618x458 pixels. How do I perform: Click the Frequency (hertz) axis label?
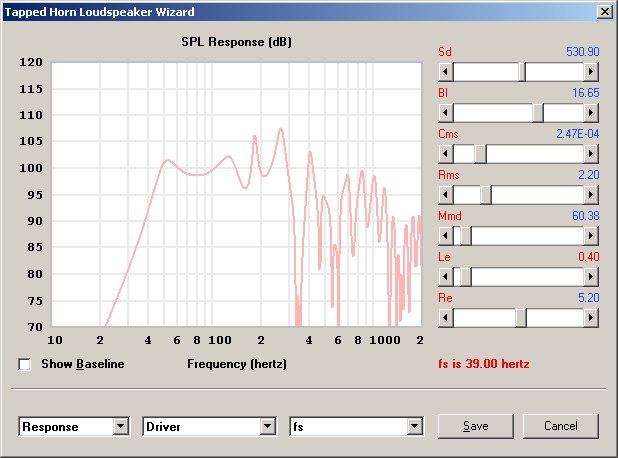(237, 364)
